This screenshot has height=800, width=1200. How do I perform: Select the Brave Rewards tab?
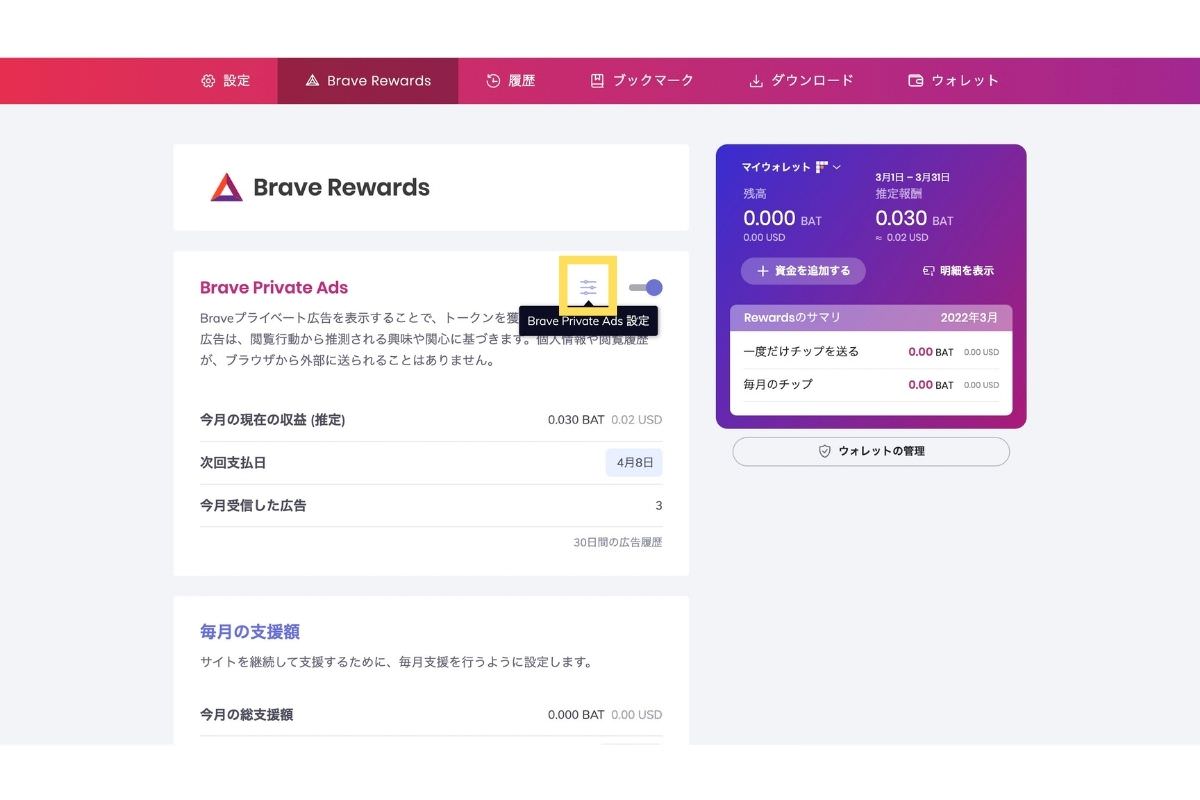point(368,81)
